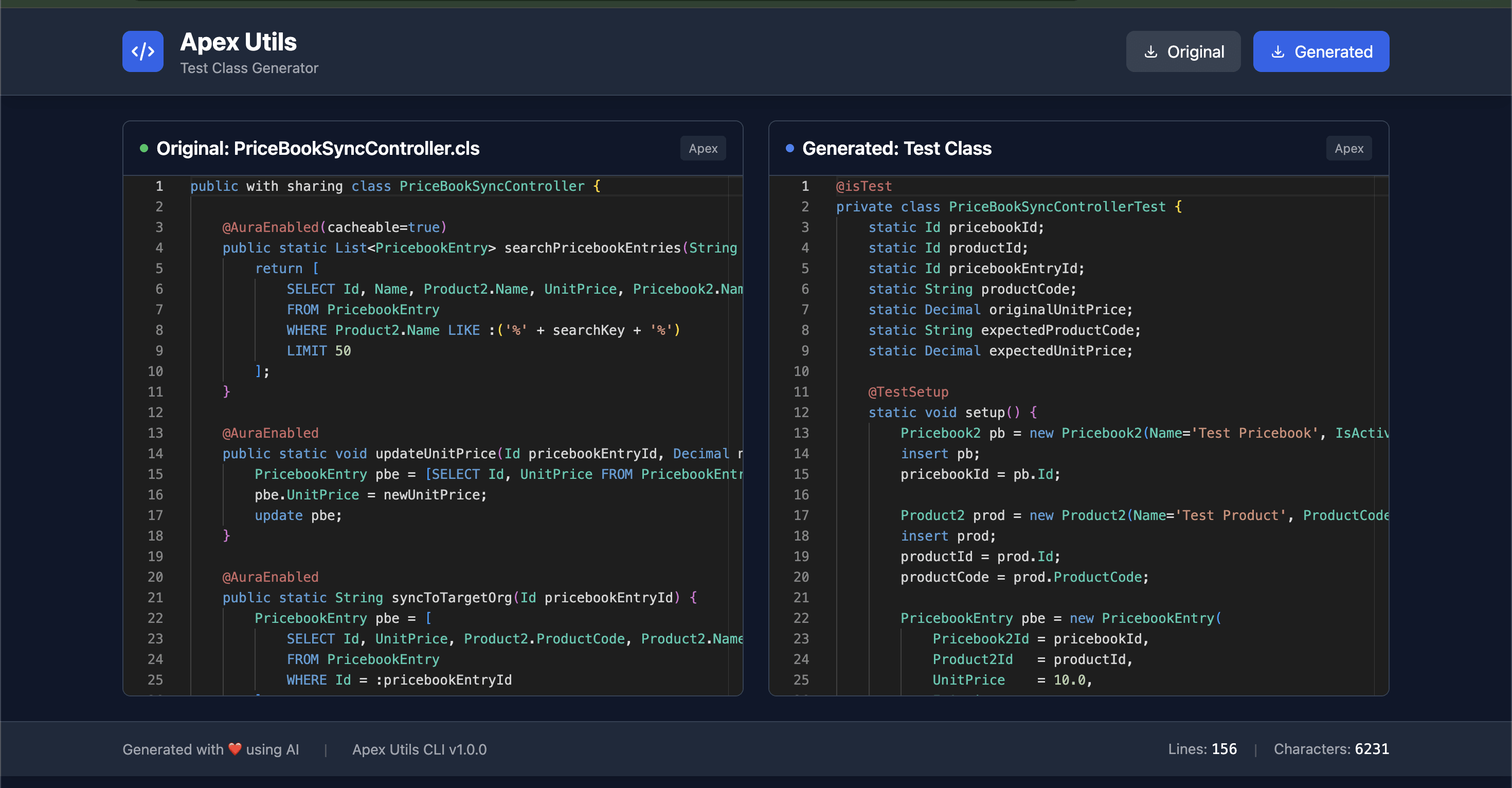Click the Generated: Test Class heading

click(896, 149)
